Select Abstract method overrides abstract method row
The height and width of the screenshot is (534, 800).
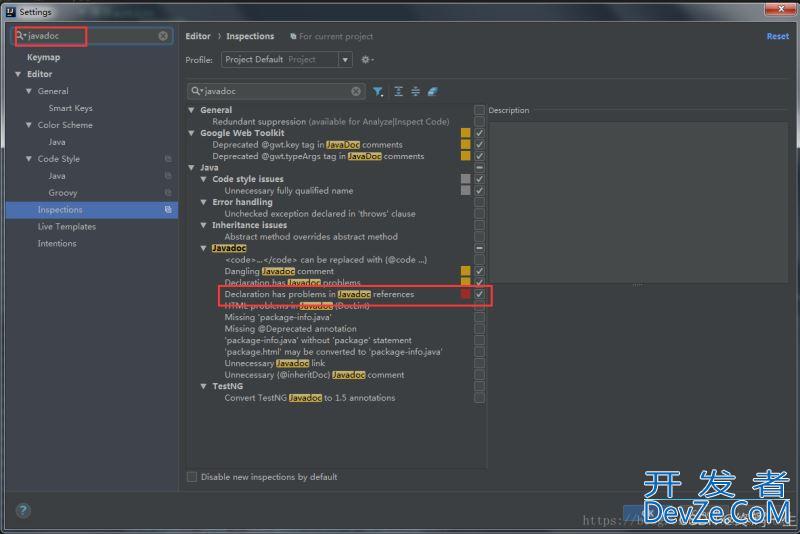(311, 237)
